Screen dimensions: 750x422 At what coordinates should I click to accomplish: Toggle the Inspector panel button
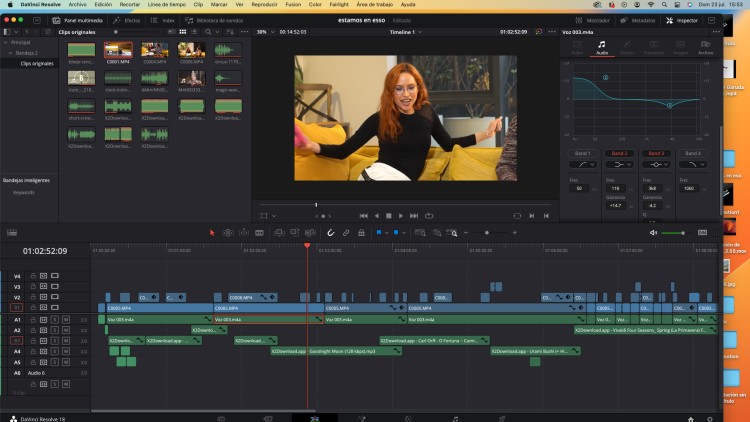click(x=682, y=21)
